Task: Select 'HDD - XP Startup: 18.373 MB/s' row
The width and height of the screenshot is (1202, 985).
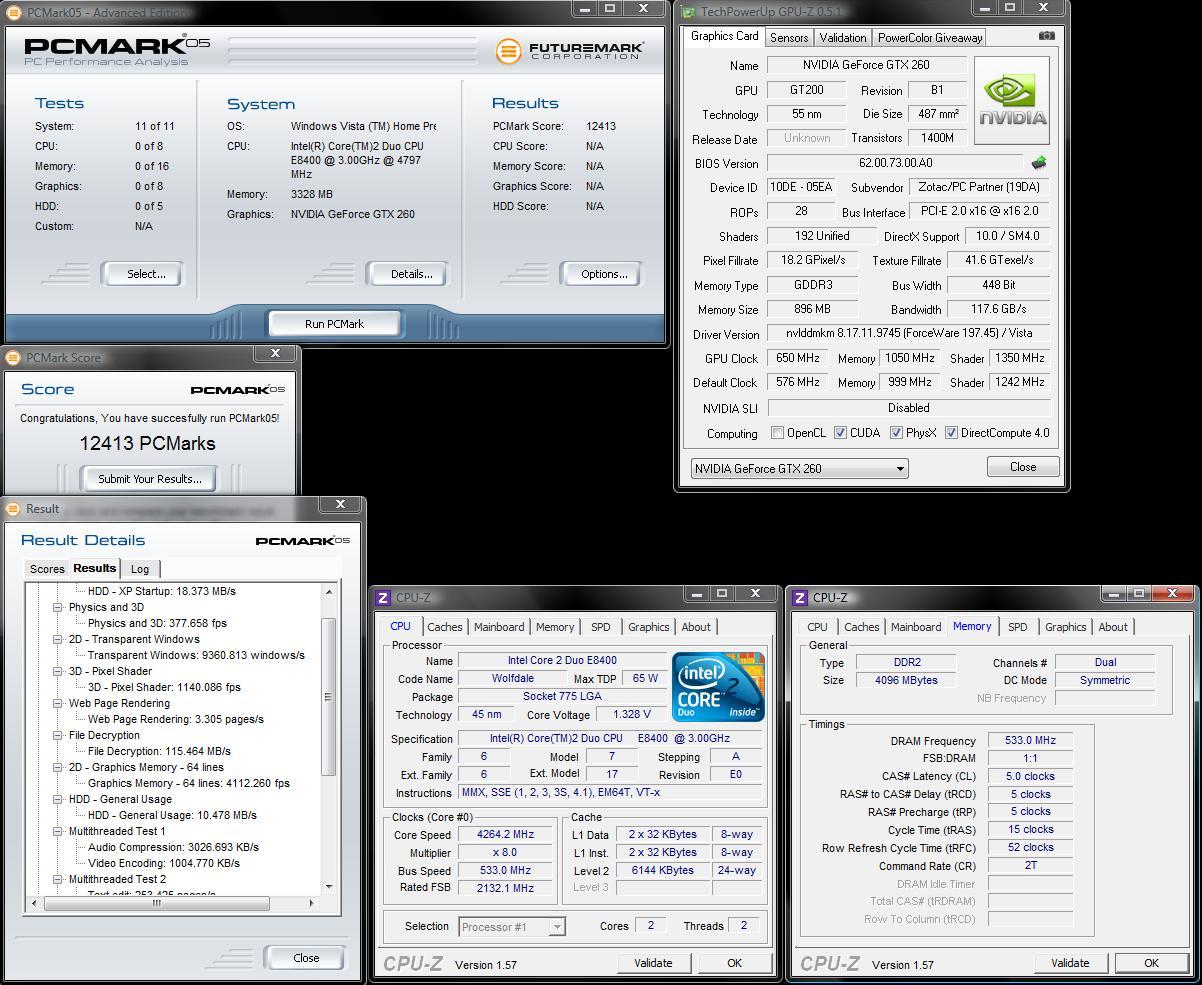Action: (x=162, y=591)
